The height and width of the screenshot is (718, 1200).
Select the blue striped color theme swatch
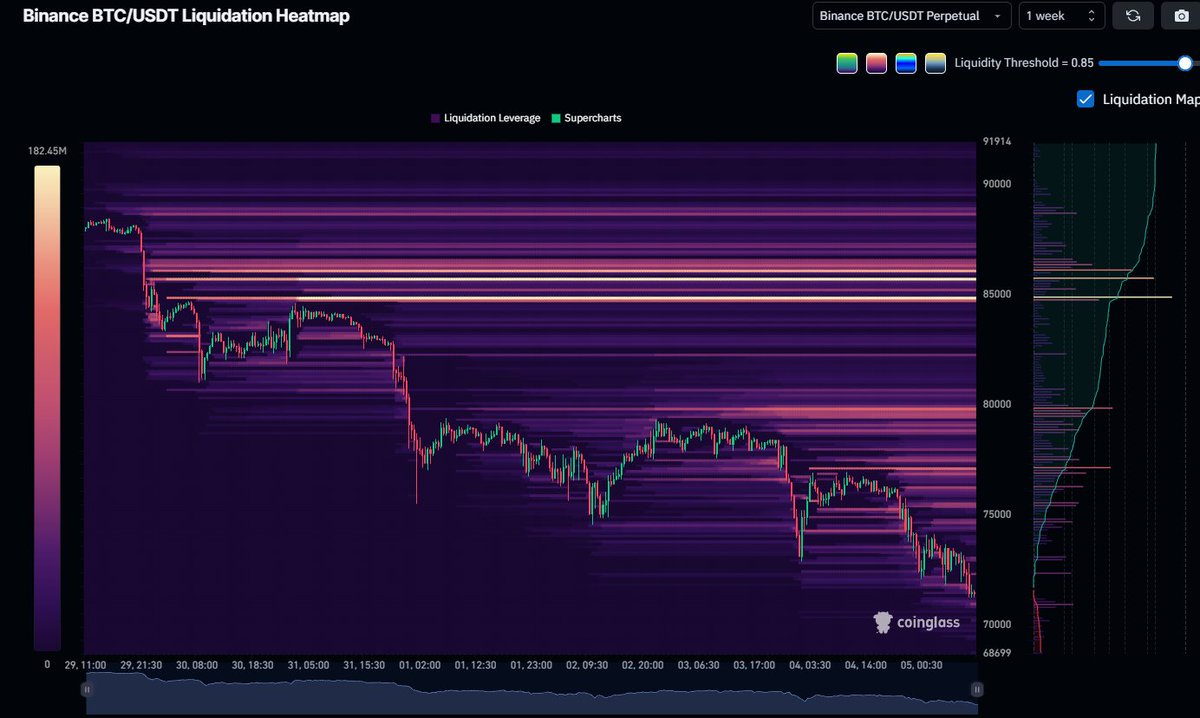906,63
